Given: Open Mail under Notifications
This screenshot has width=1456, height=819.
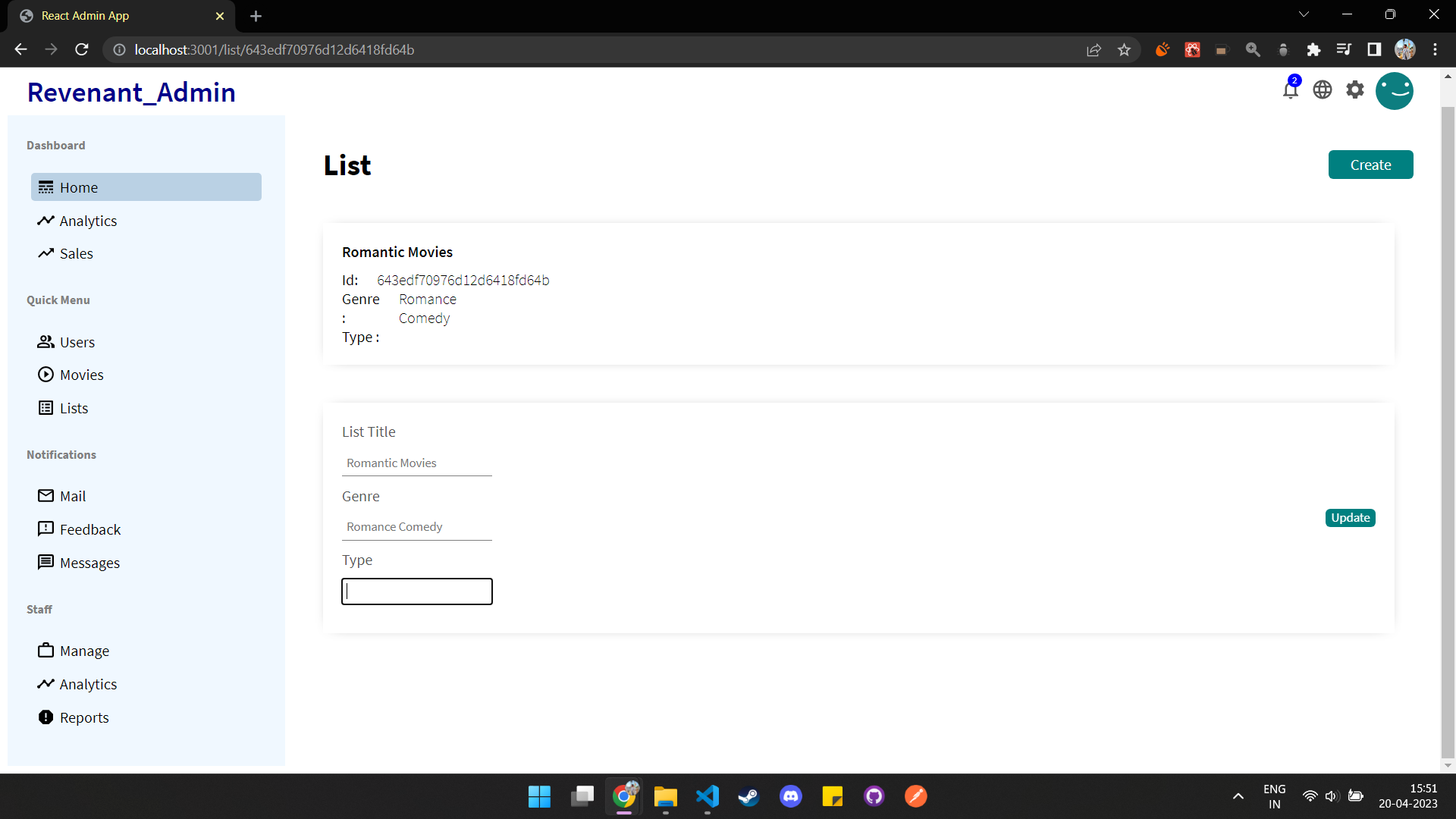Looking at the screenshot, I should (x=72, y=496).
